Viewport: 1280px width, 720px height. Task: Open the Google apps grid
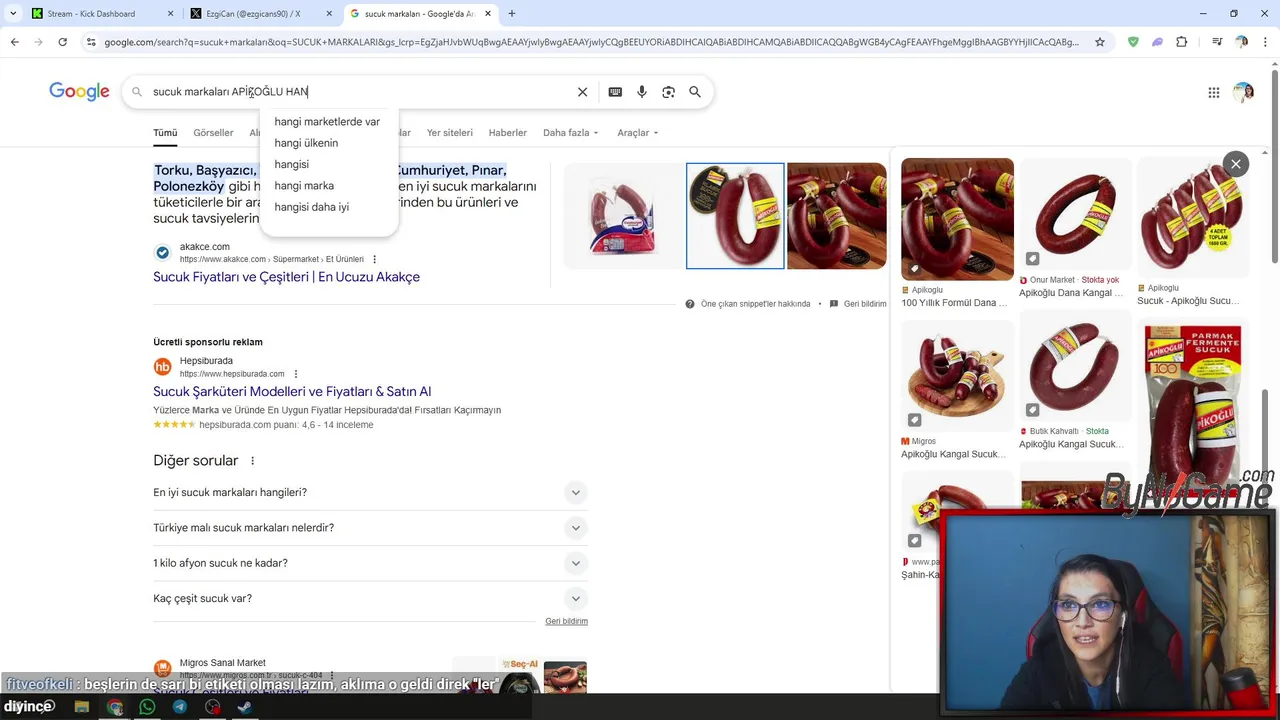point(1214,92)
